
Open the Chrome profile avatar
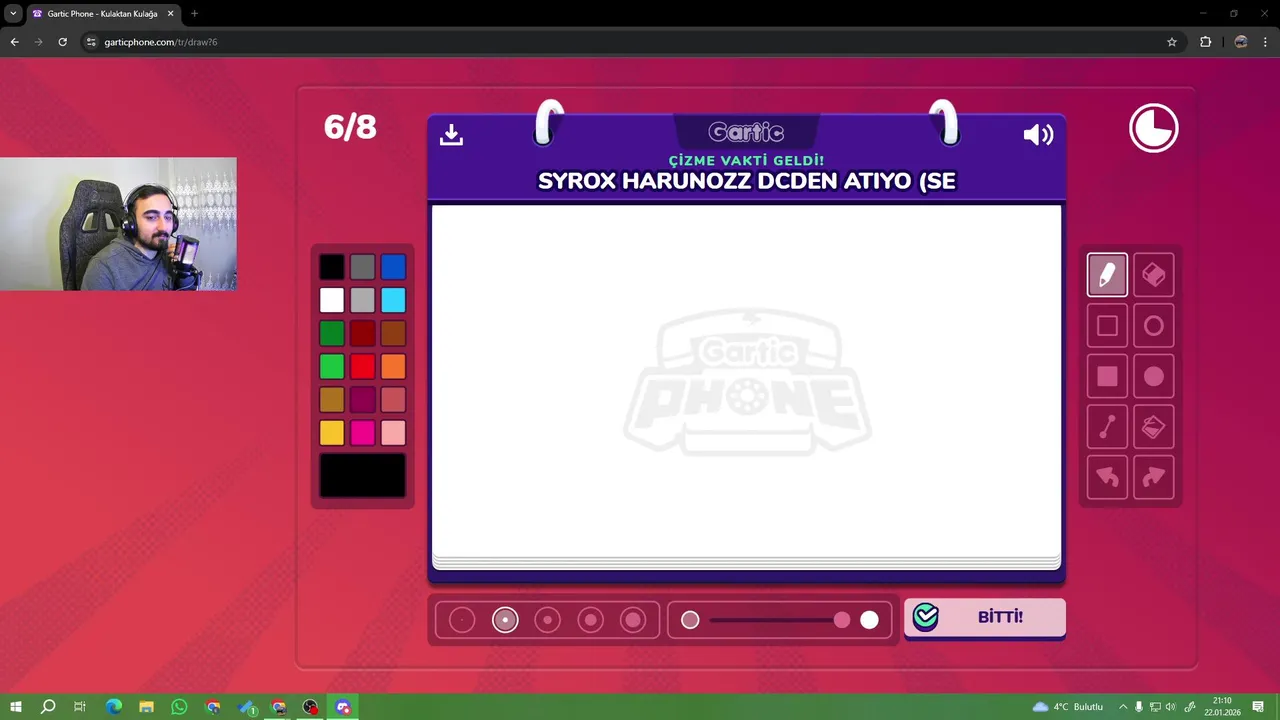(x=1241, y=42)
